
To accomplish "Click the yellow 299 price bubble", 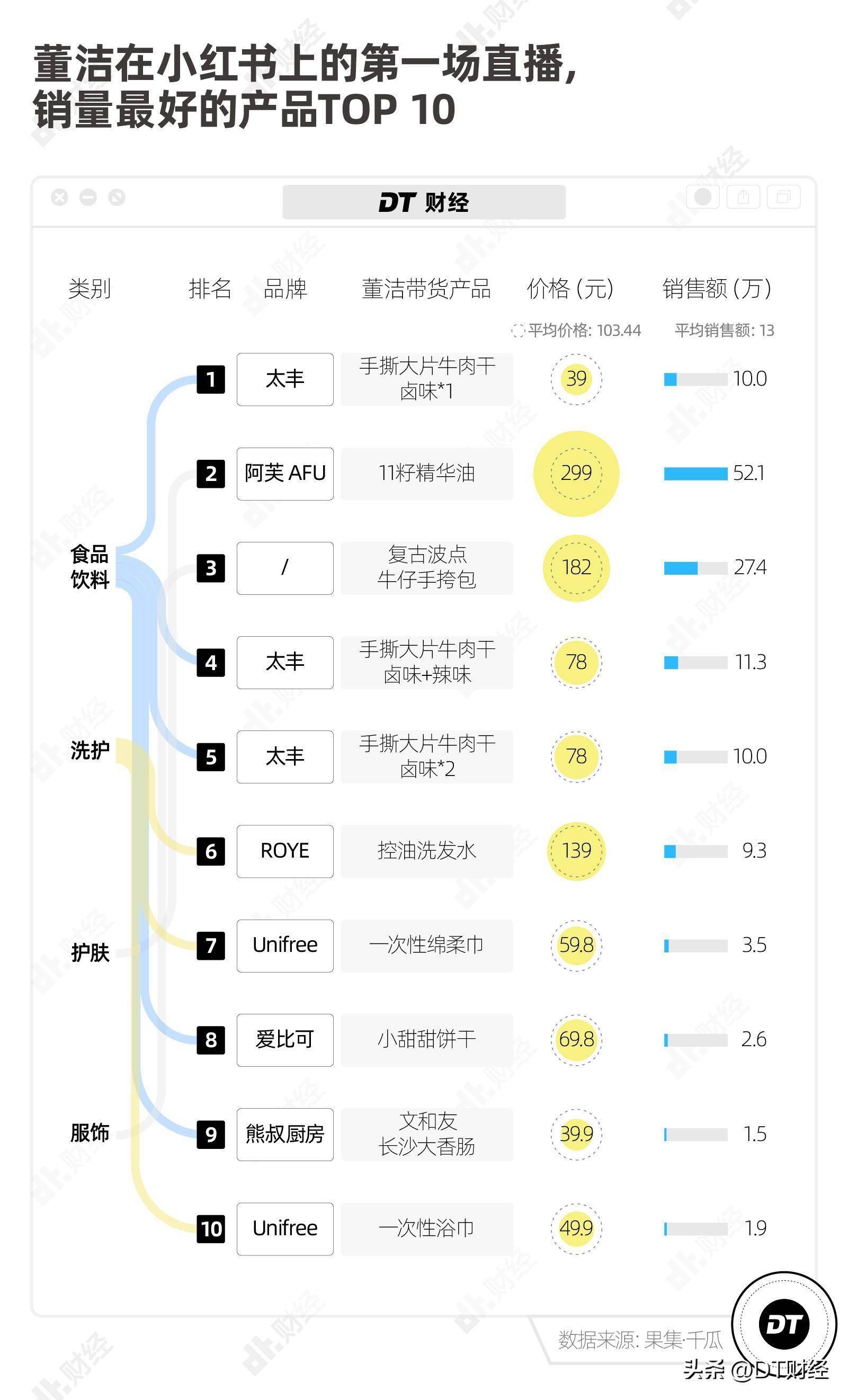I will click(x=576, y=474).
